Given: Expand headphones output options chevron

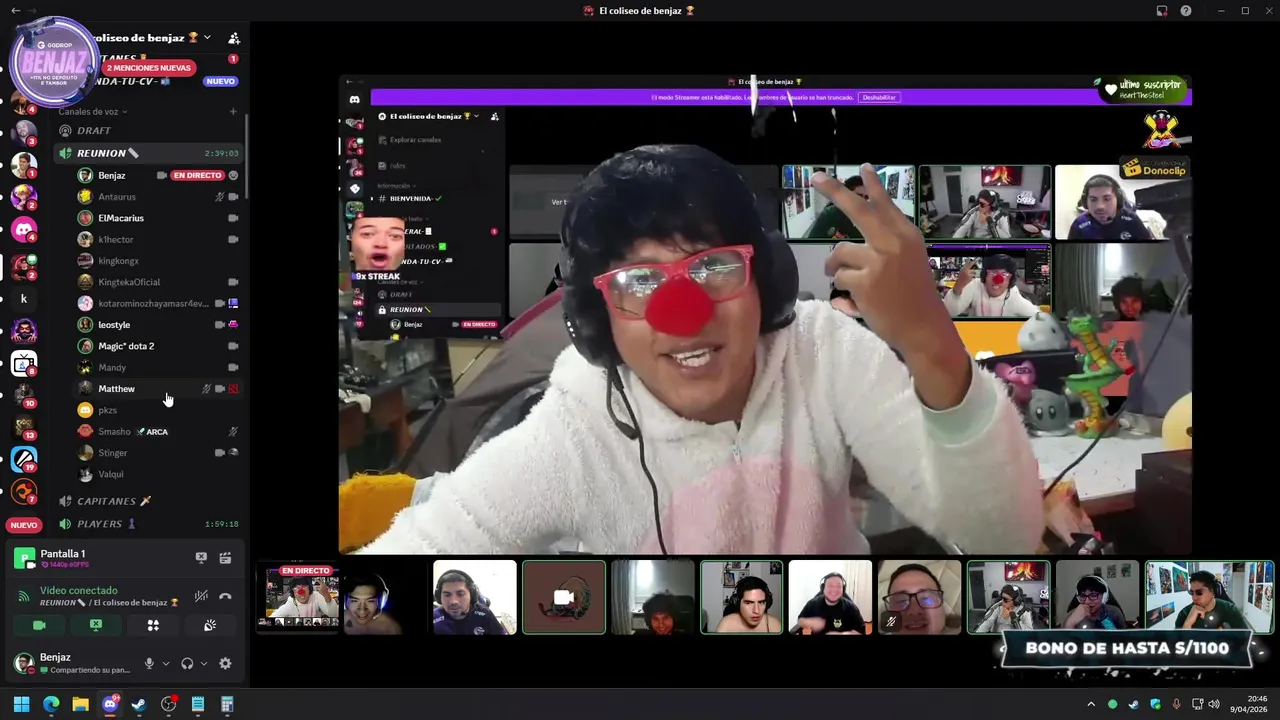Looking at the screenshot, I should pos(204,664).
